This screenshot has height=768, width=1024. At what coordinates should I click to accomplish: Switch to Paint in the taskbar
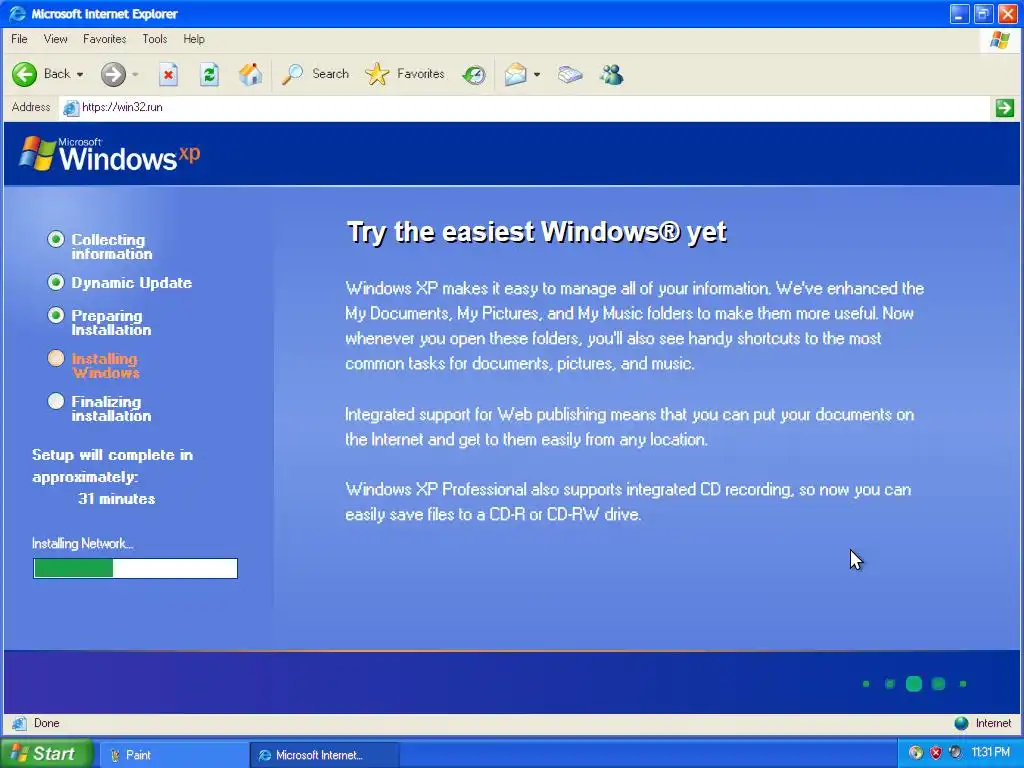pos(172,755)
